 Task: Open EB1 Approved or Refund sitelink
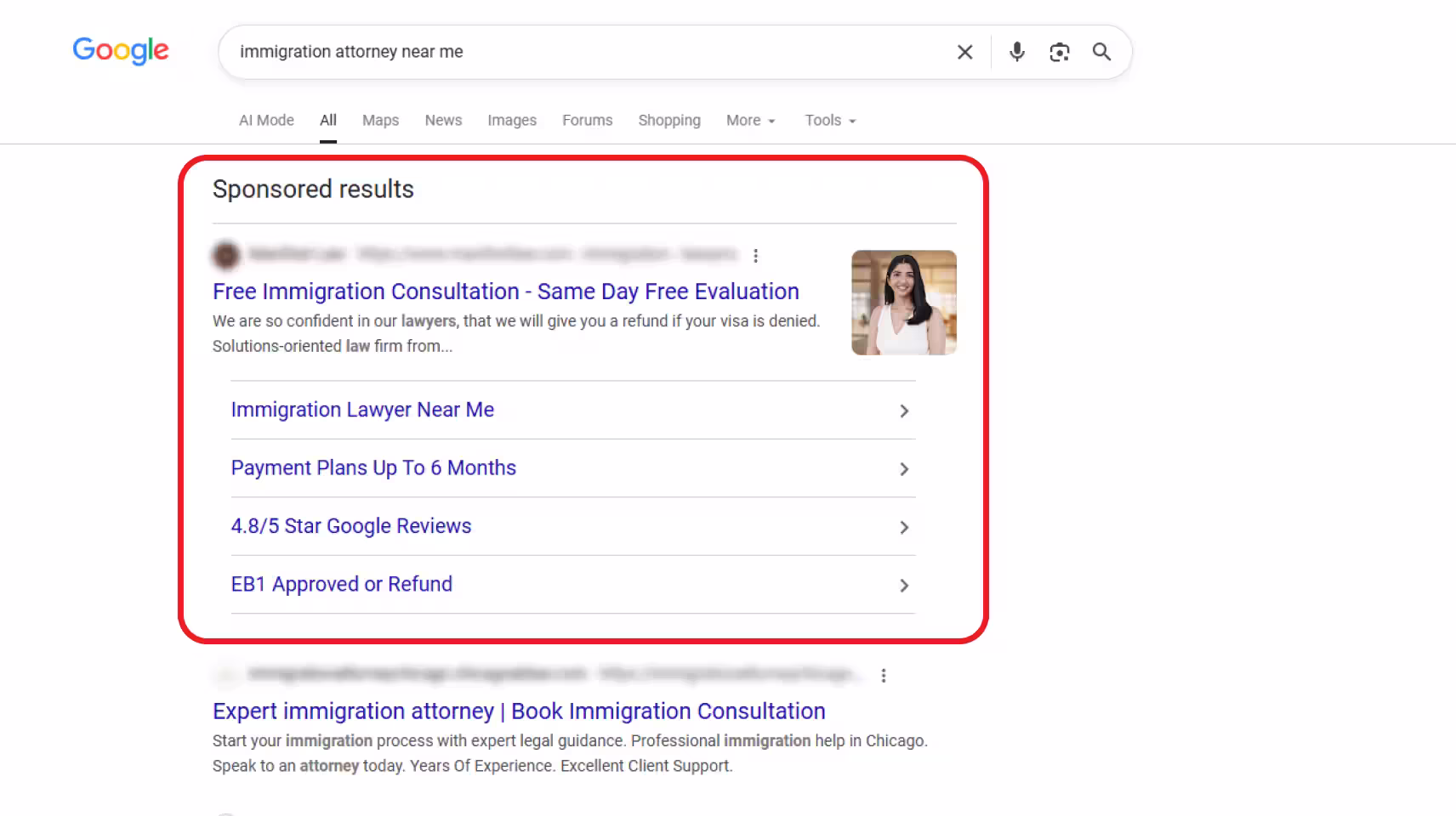[x=342, y=585]
